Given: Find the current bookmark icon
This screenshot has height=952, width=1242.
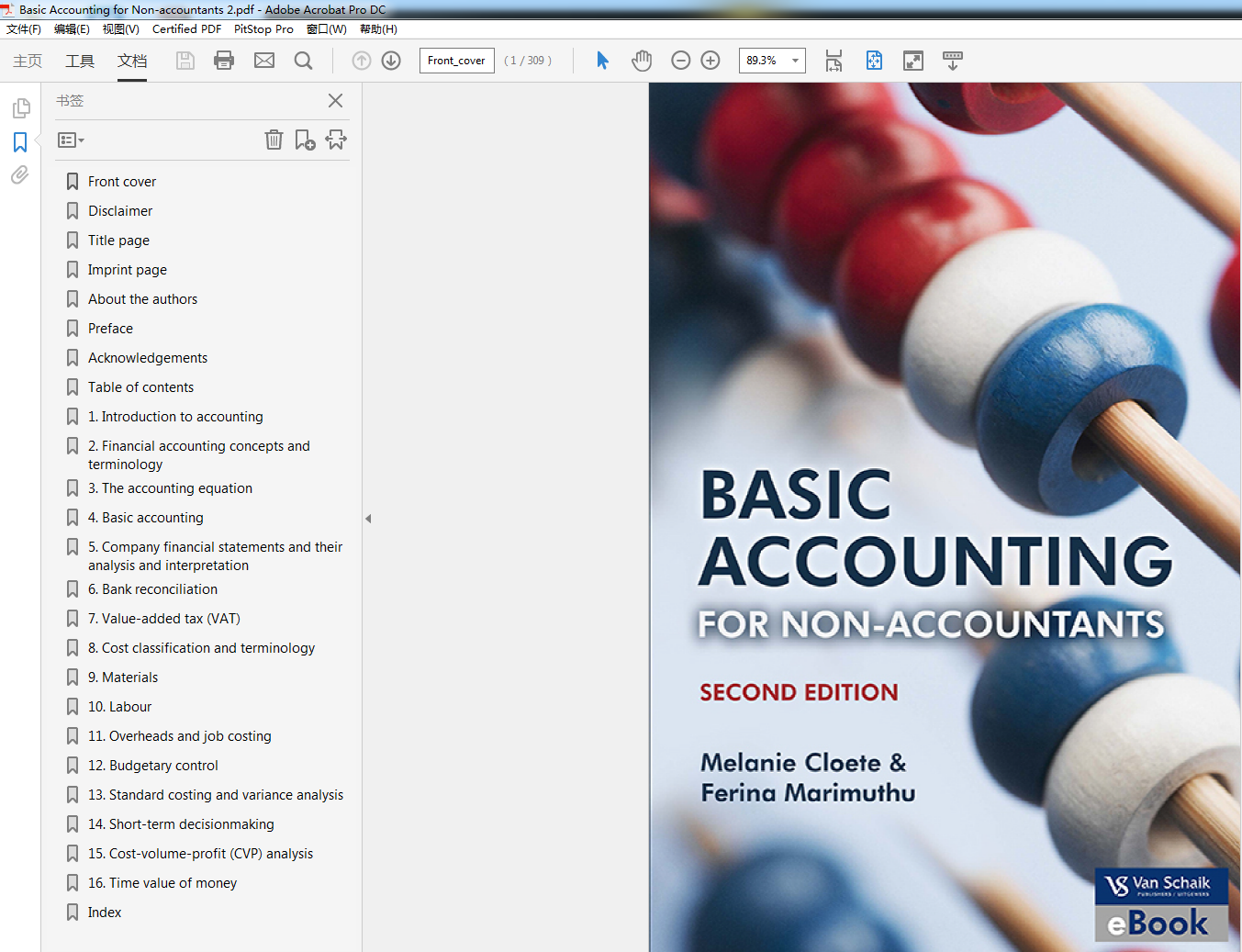Looking at the screenshot, I should coord(336,140).
